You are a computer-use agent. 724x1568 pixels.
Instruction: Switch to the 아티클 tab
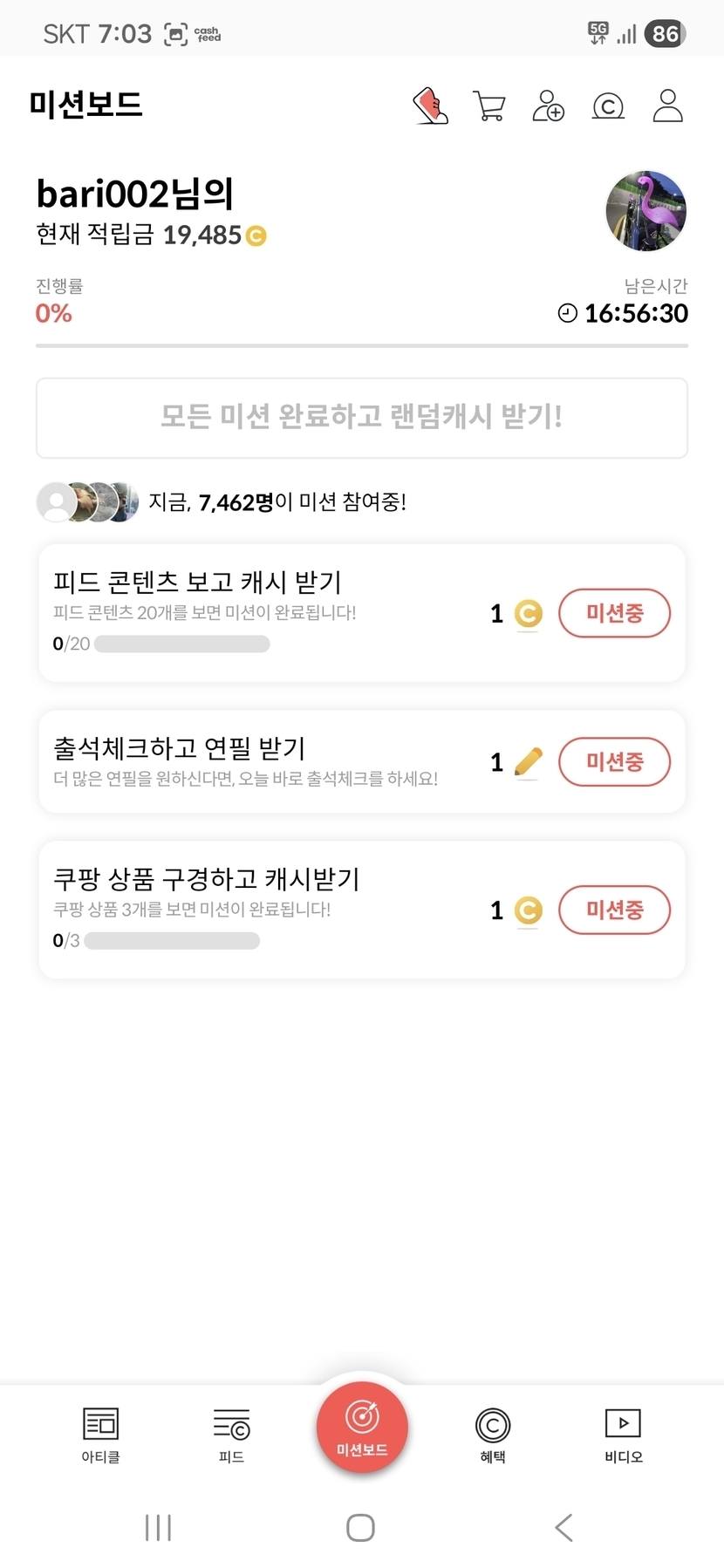pyautogui.click(x=100, y=1435)
